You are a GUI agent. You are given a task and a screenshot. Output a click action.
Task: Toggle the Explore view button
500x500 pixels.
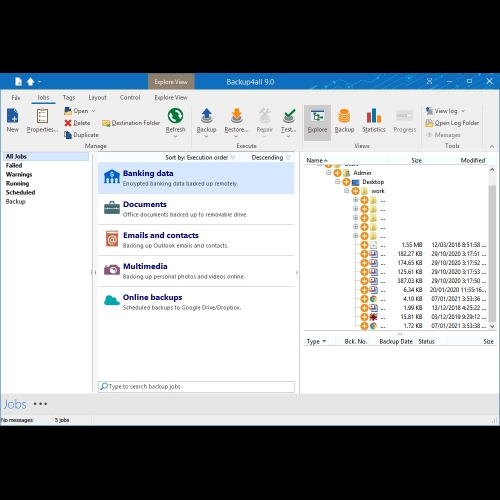tap(317, 123)
